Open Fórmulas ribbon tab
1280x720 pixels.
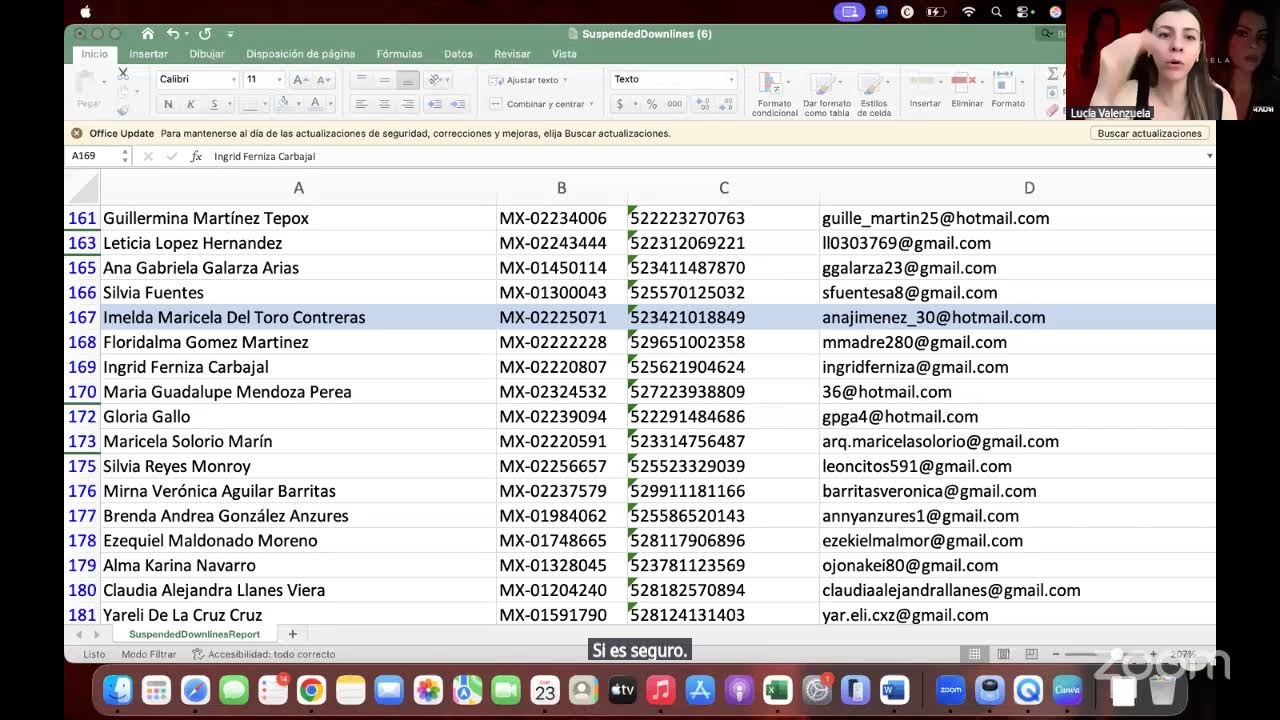pos(399,54)
